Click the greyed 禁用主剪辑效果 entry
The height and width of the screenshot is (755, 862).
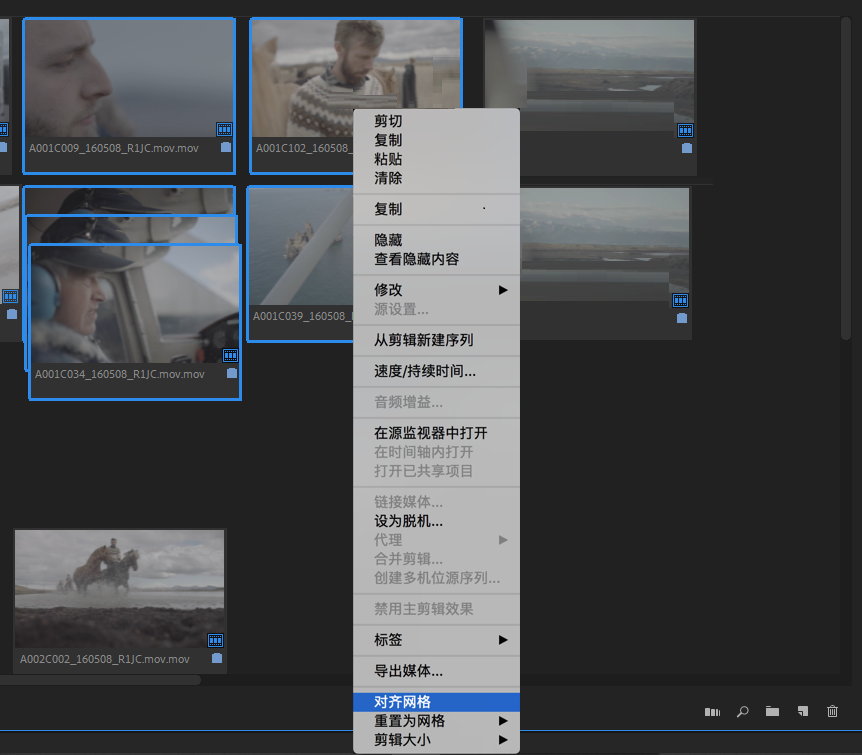point(436,609)
